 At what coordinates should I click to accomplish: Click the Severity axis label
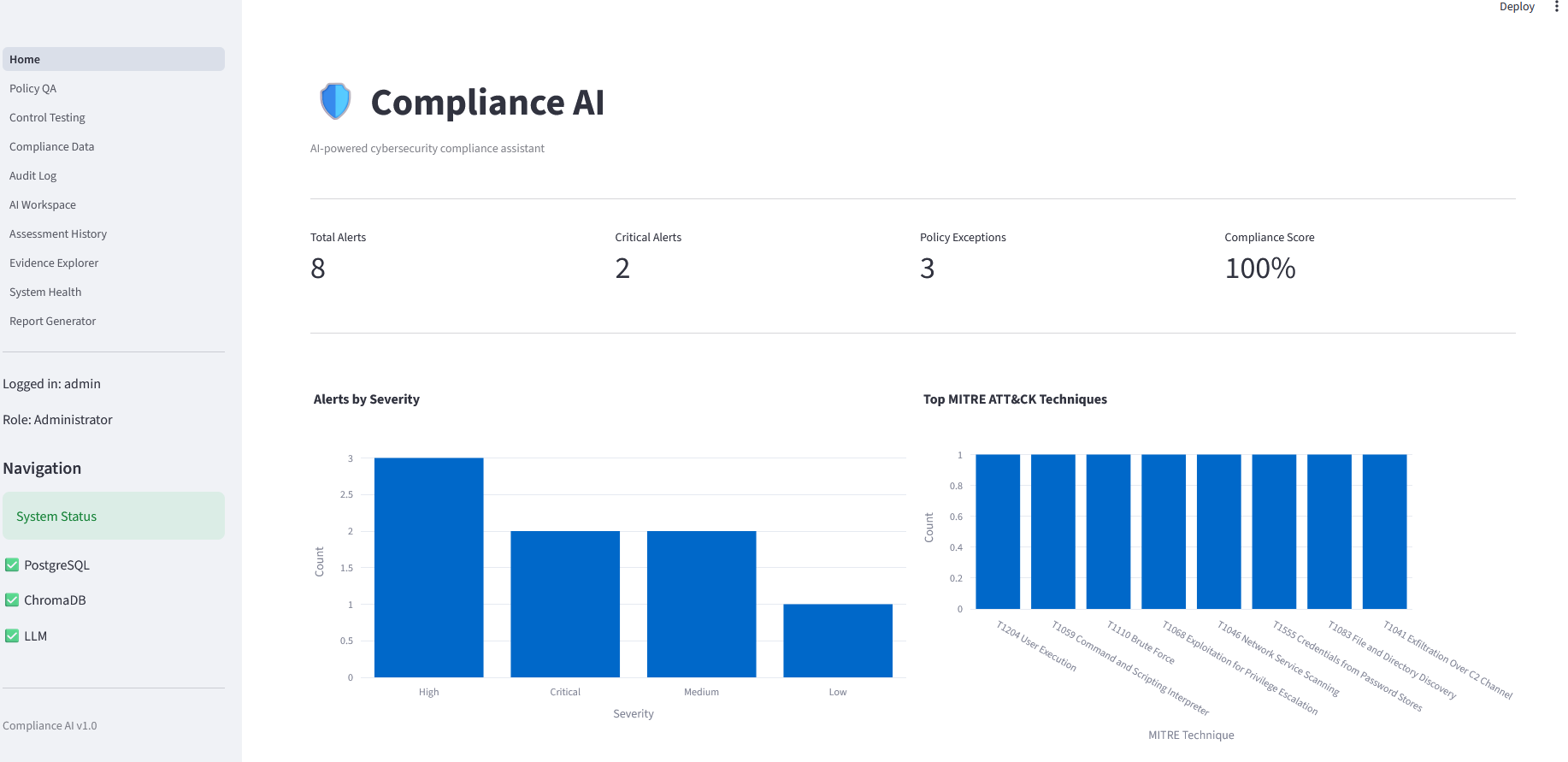[x=634, y=713]
